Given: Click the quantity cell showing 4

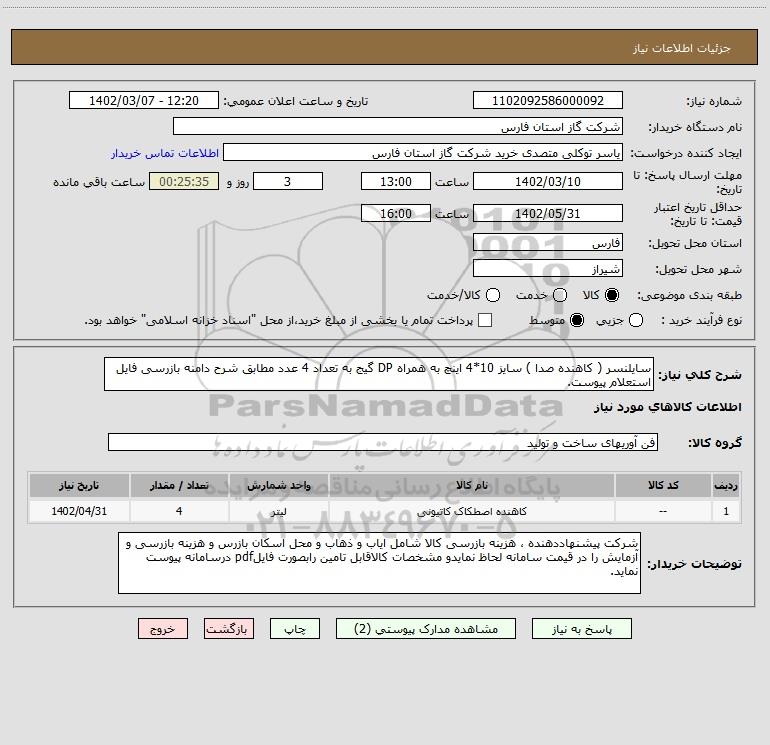Looking at the screenshot, I should [x=179, y=511].
